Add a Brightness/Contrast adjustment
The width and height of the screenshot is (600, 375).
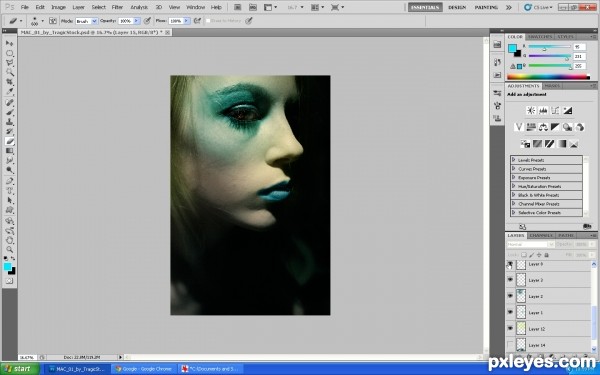point(531,111)
